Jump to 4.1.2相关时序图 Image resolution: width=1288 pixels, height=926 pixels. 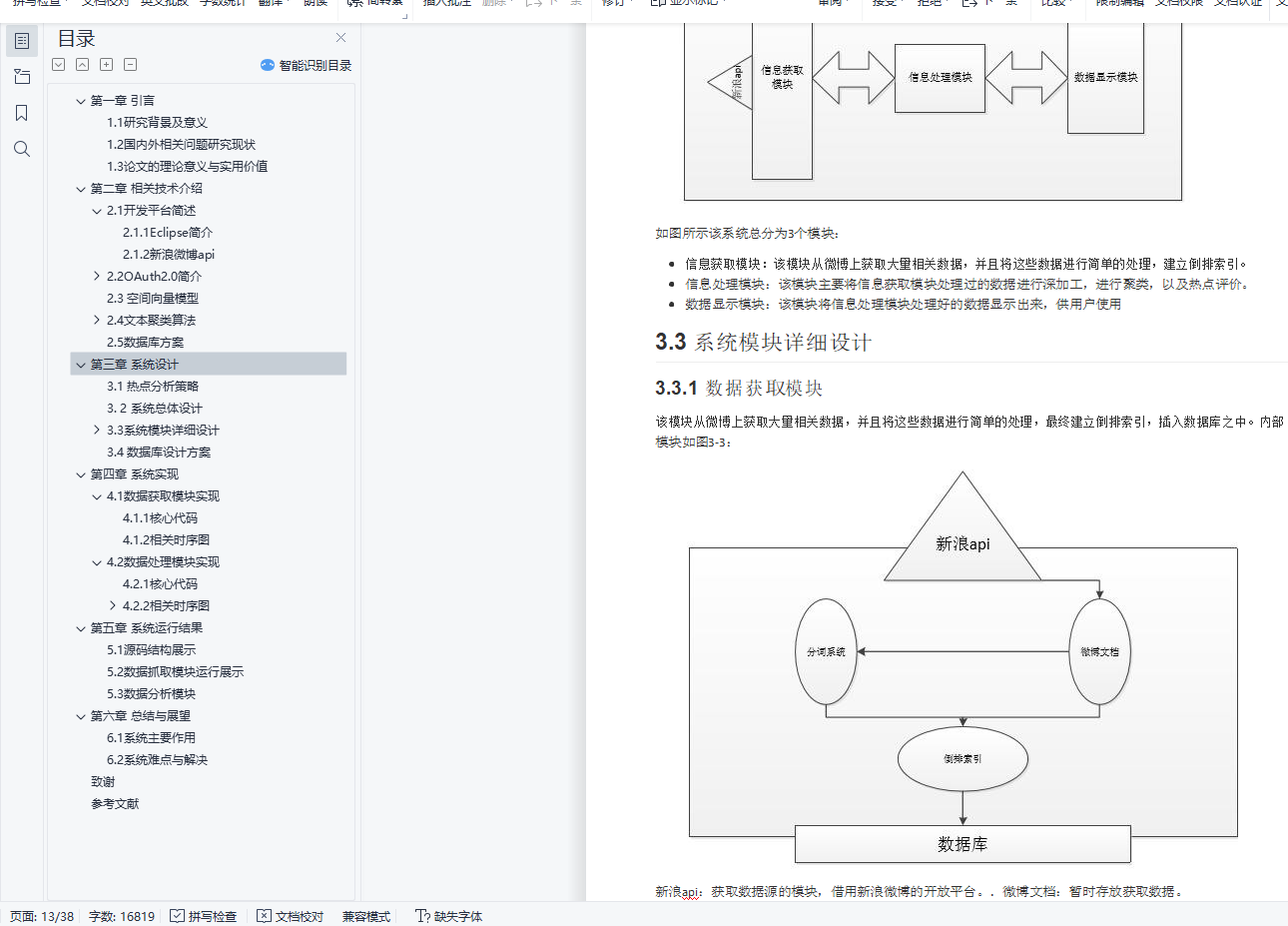[x=166, y=540]
